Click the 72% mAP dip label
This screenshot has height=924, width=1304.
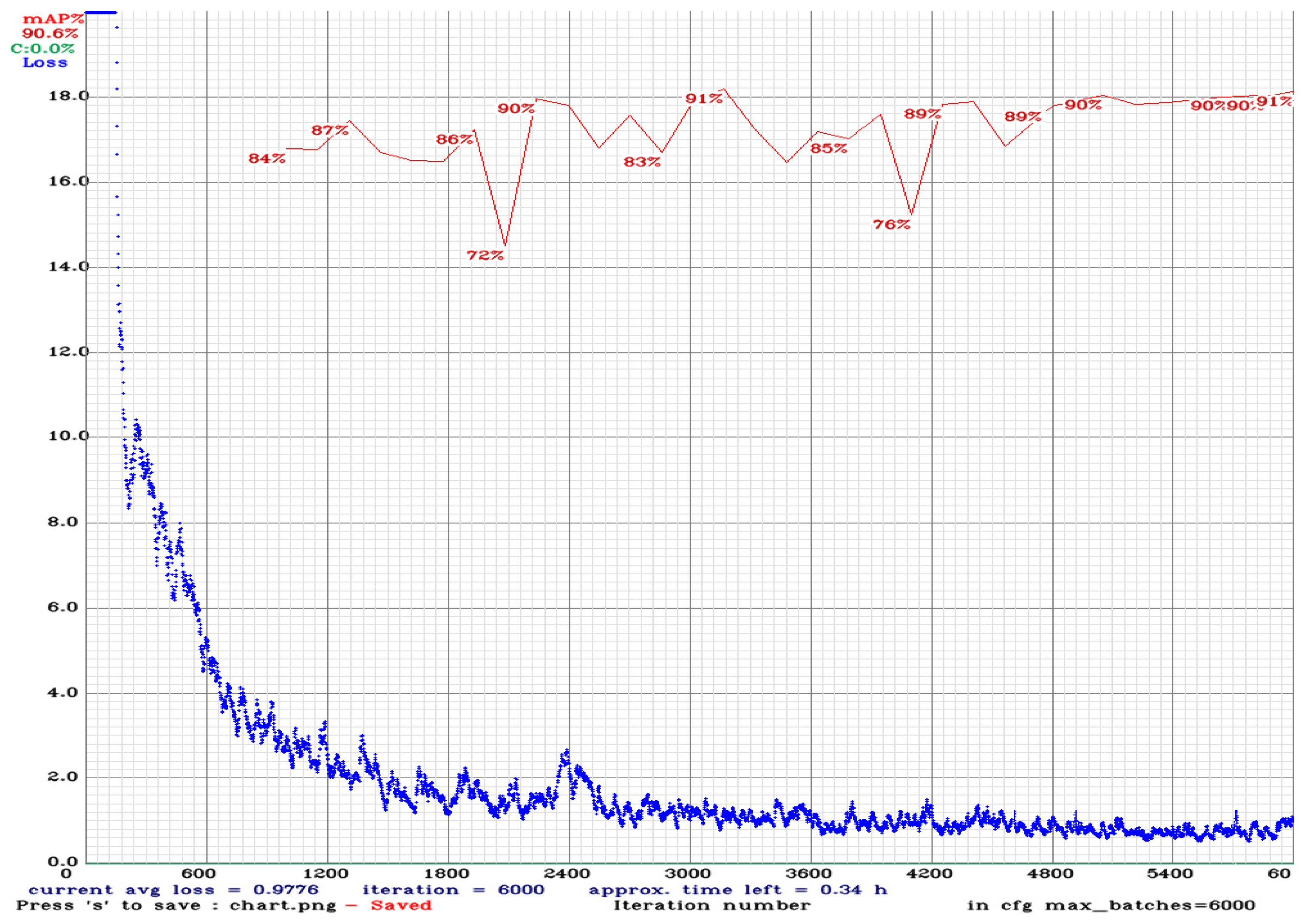click(x=485, y=255)
